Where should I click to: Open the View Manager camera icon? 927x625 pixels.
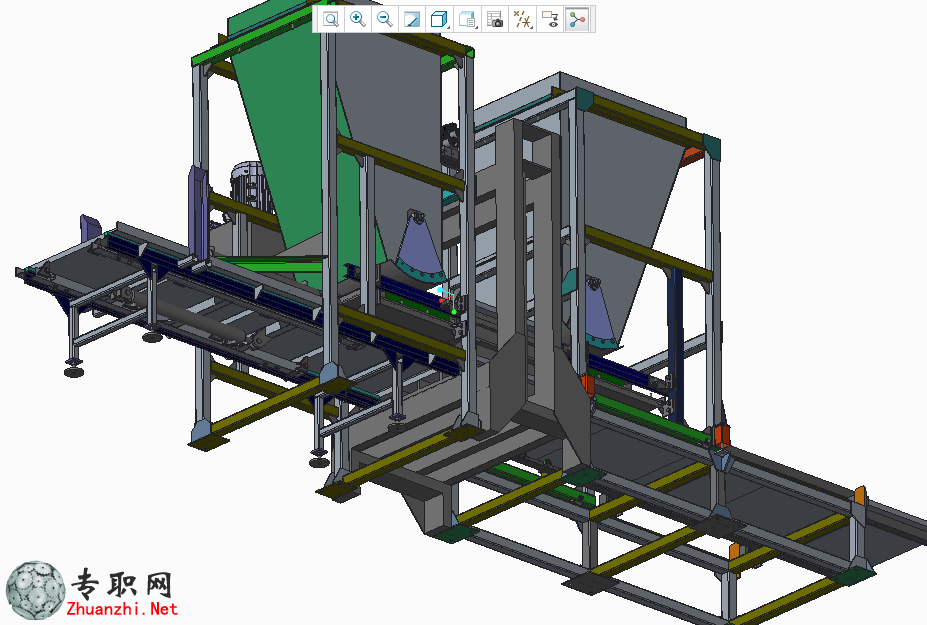click(495, 20)
